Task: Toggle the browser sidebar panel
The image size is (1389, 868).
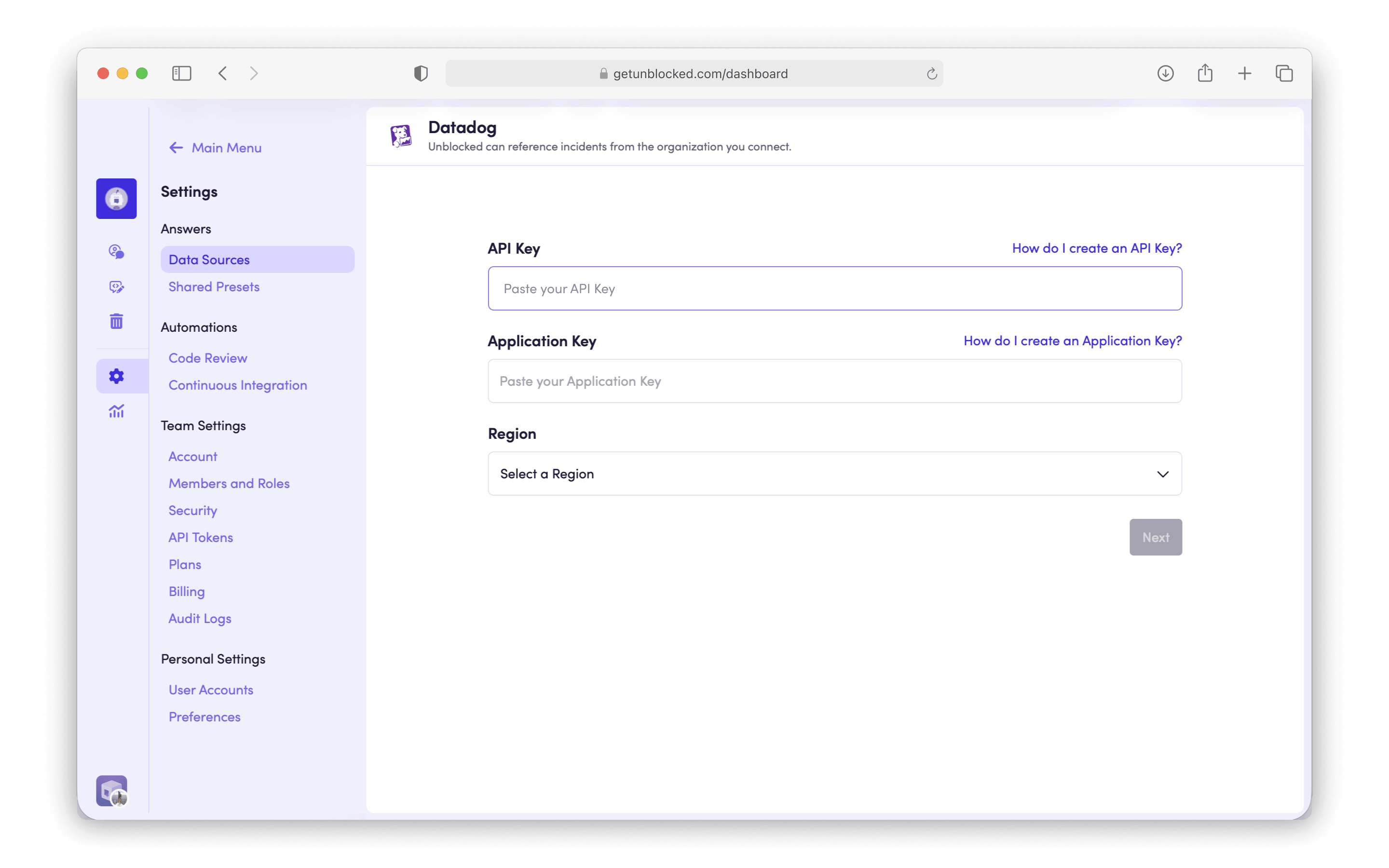Action: click(181, 73)
